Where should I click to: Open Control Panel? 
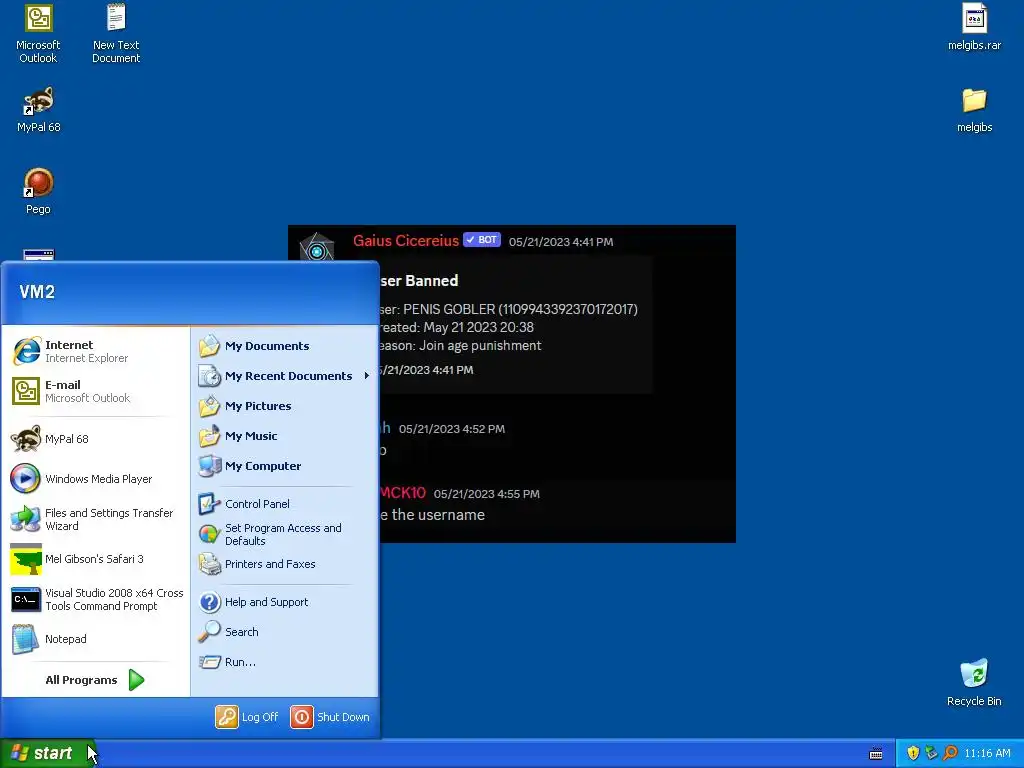(x=285, y=504)
